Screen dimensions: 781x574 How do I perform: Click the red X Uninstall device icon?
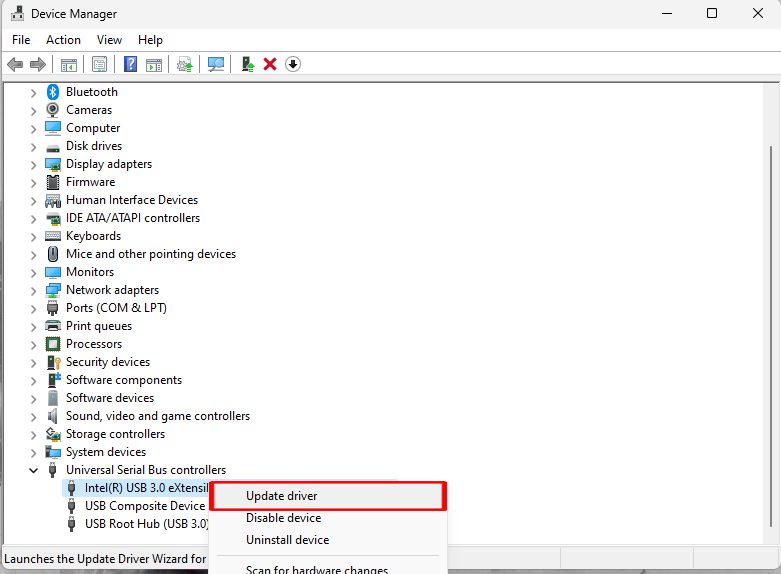(270, 64)
